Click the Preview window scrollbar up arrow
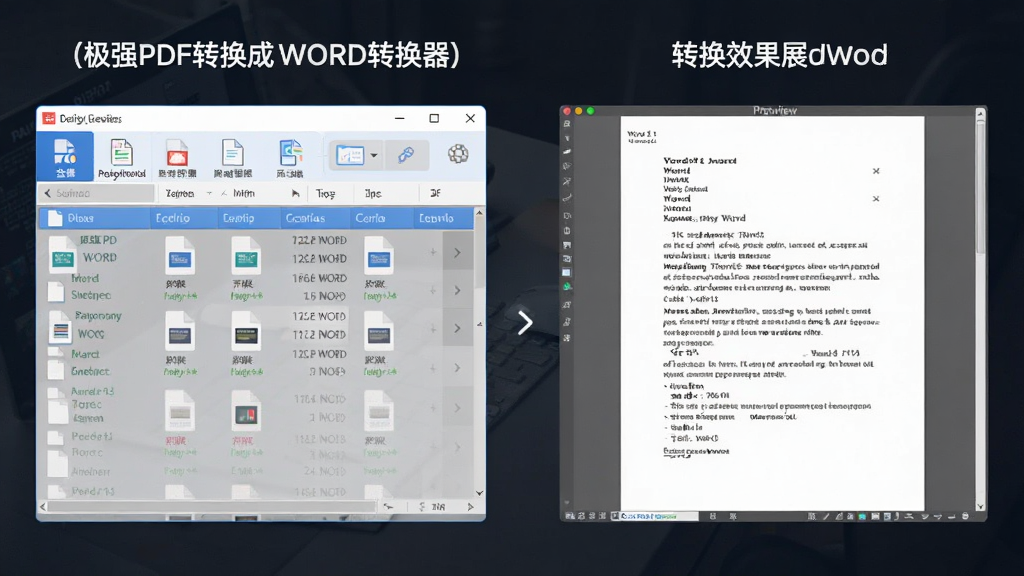The width and height of the screenshot is (1024, 576). [x=980, y=114]
